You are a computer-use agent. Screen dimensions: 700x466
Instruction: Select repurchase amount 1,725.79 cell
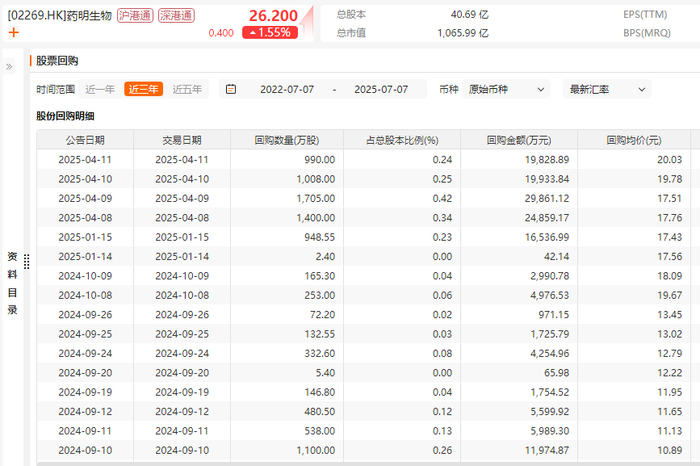click(519, 334)
